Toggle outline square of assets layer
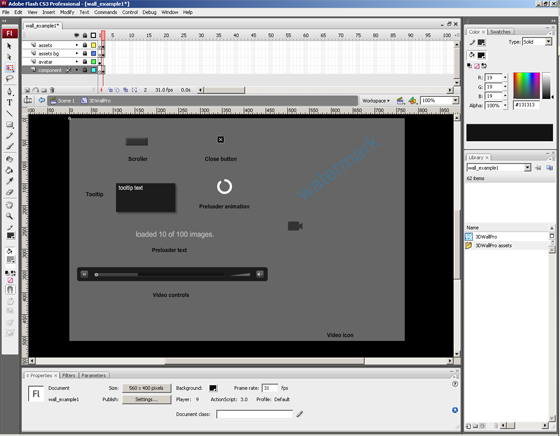Viewport: 560px width, 436px height. click(x=94, y=45)
